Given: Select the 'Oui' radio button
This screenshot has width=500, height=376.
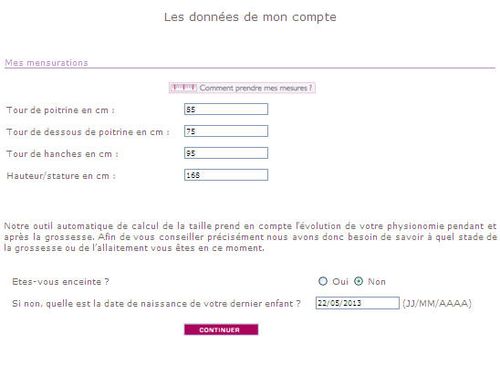Looking at the screenshot, I should tap(323, 281).
